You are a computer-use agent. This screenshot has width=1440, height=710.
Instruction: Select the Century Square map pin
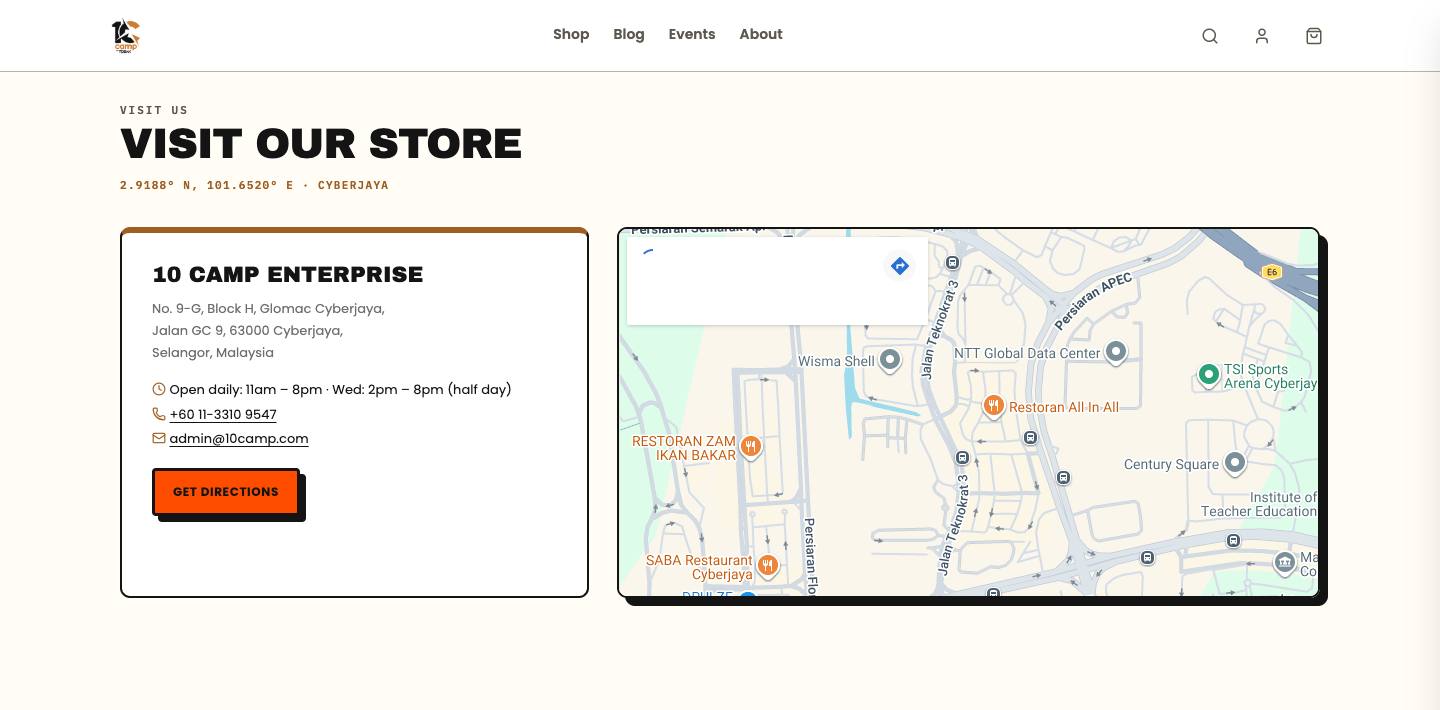tap(1235, 462)
